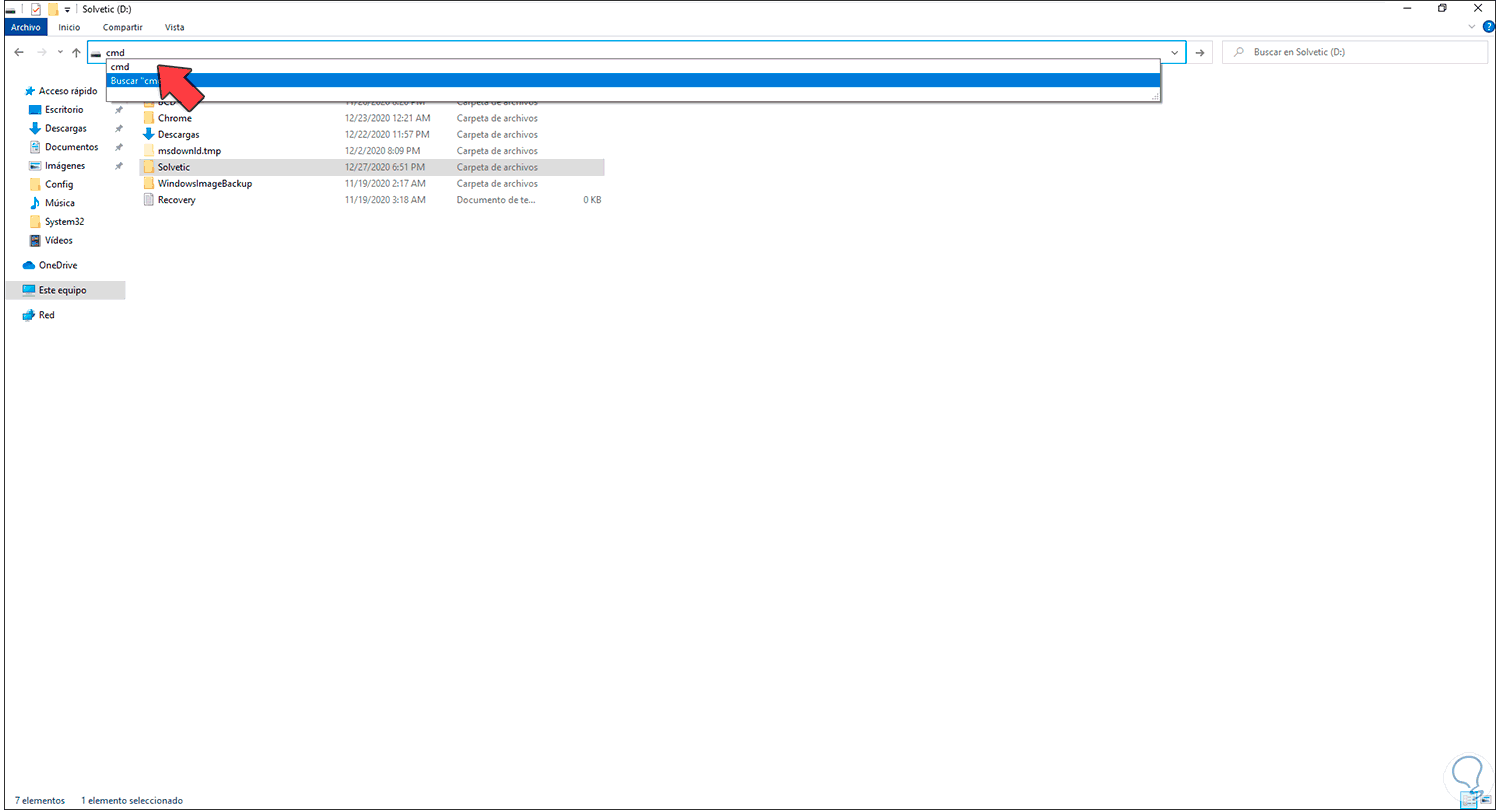Open the Compartir ribbon tab
The width and height of the screenshot is (1500, 810).
click(122, 27)
